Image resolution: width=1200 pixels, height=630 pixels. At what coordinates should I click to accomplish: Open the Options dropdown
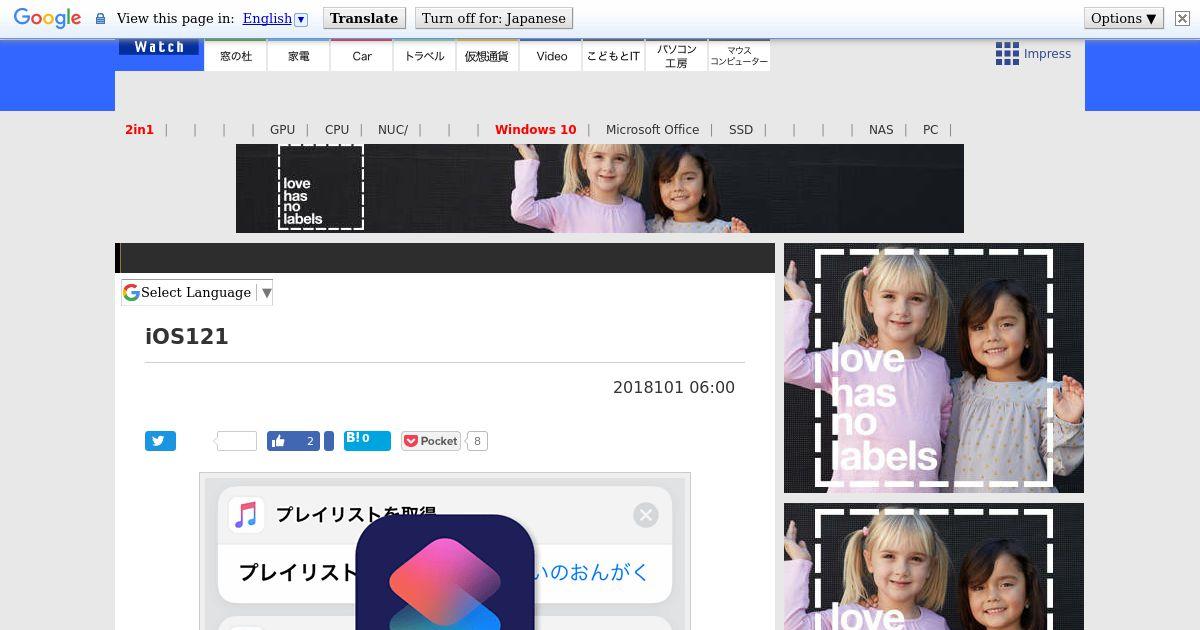pyautogui.click(x=1124, y=18)
